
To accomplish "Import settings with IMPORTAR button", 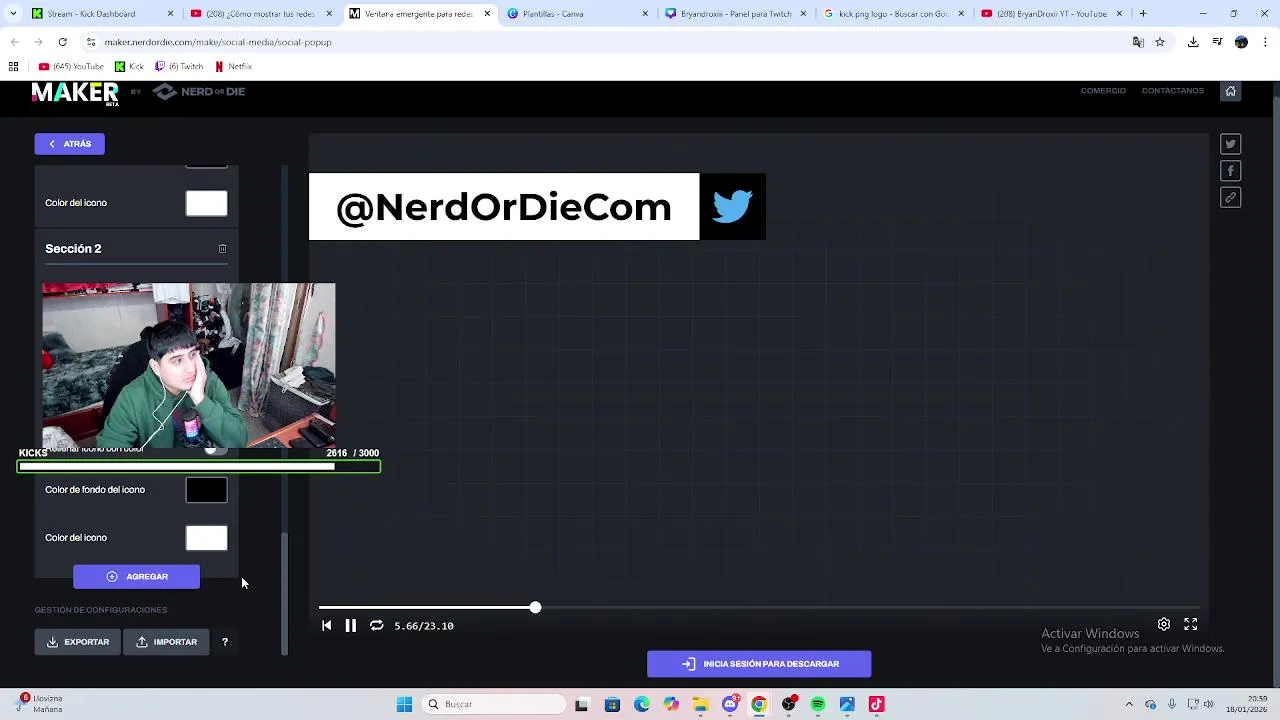I will (x=166, y=642).
